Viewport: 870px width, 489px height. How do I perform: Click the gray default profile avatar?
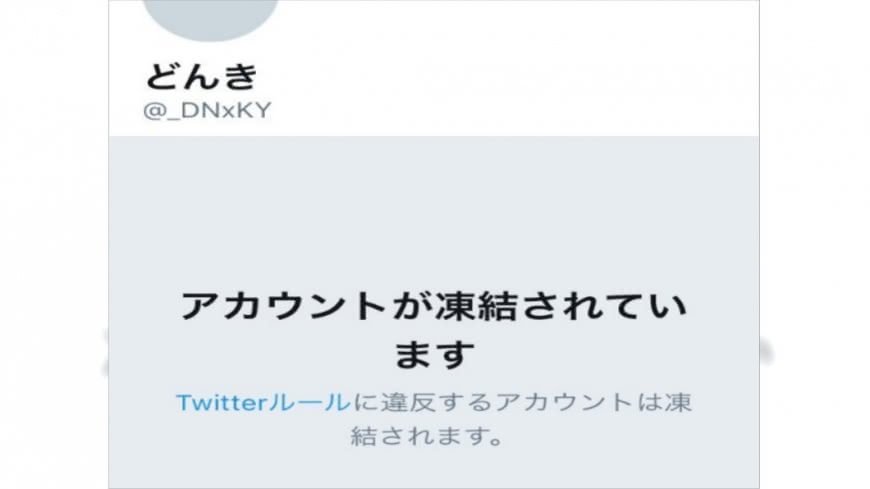point(210,17)
